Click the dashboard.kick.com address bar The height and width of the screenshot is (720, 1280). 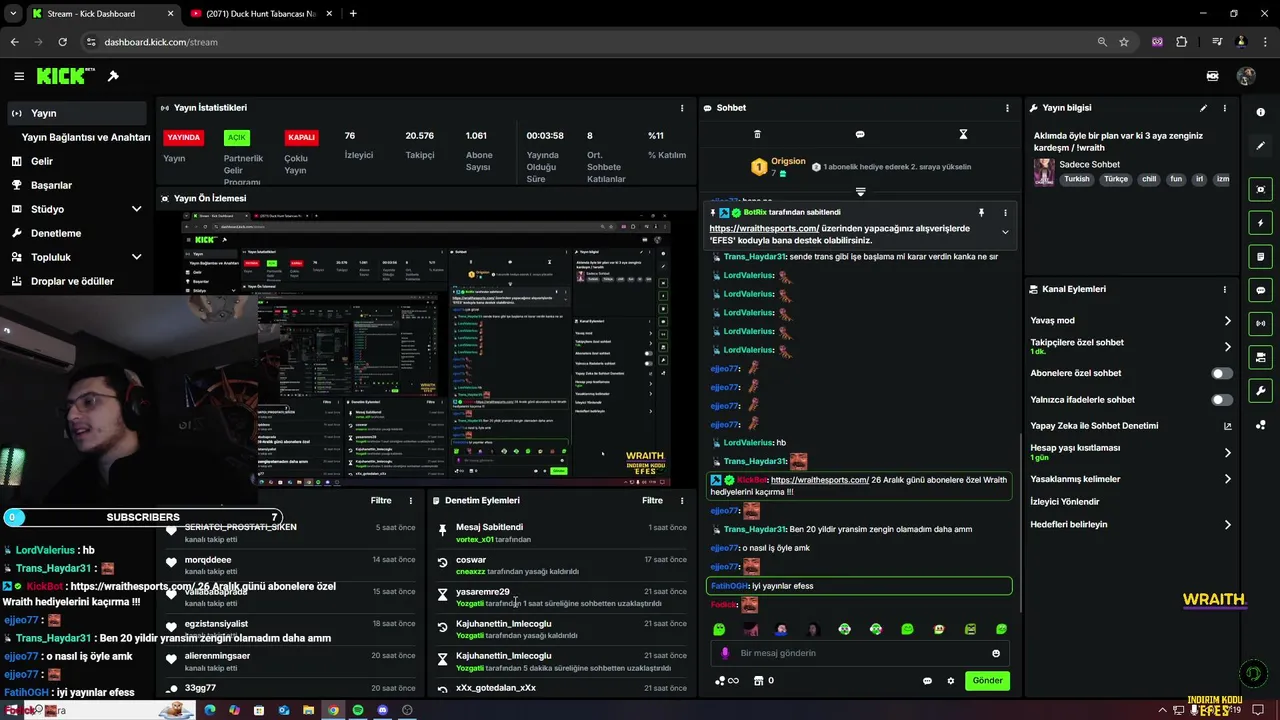pos(590,42)
